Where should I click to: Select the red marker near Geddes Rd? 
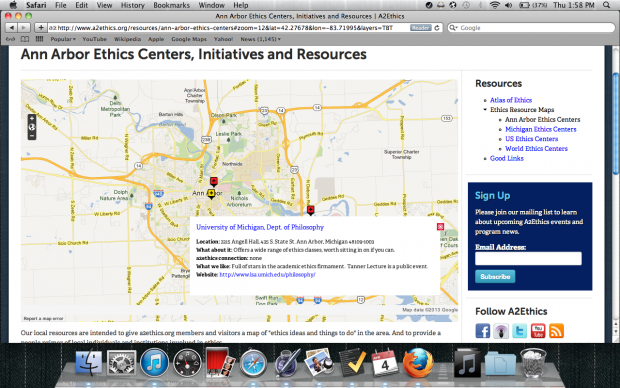click(x=310, y=210)
